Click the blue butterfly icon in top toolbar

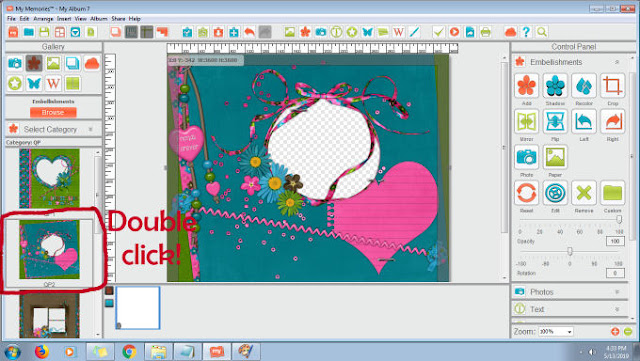[367, 32]
